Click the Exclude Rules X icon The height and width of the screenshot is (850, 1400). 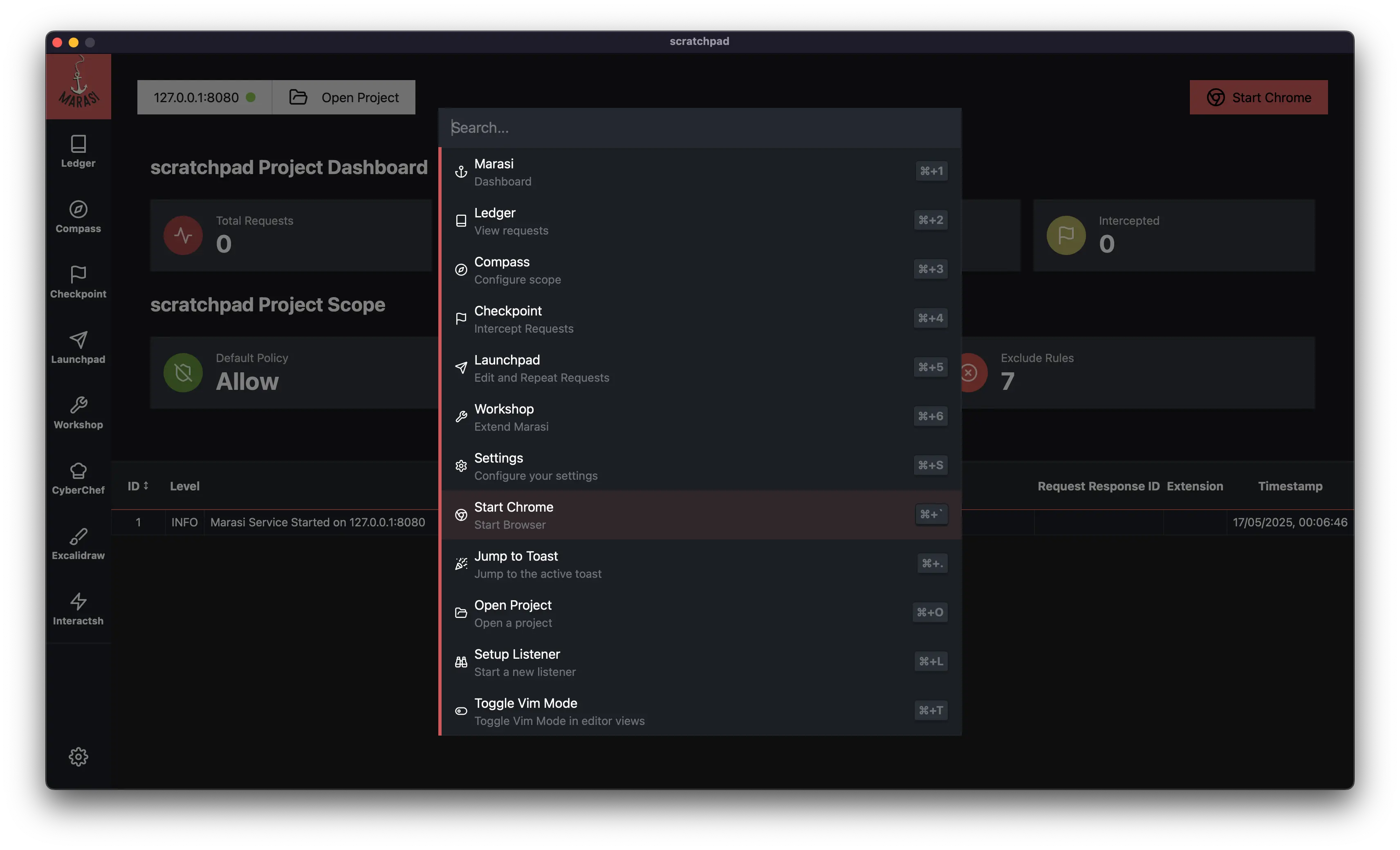tap(969, 372)
